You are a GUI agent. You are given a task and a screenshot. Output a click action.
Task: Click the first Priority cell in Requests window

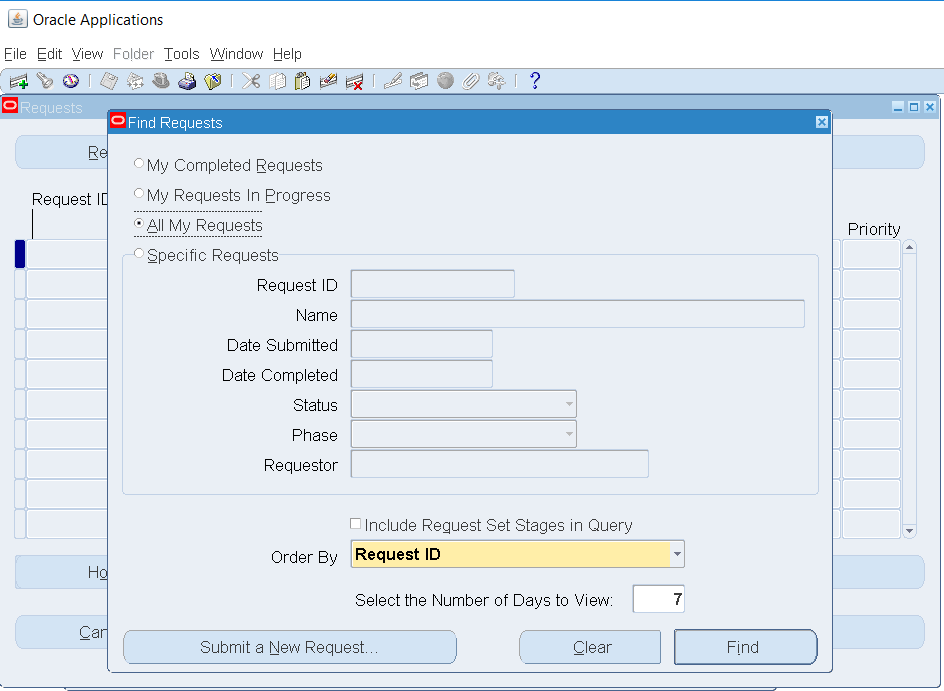(871, 254)
